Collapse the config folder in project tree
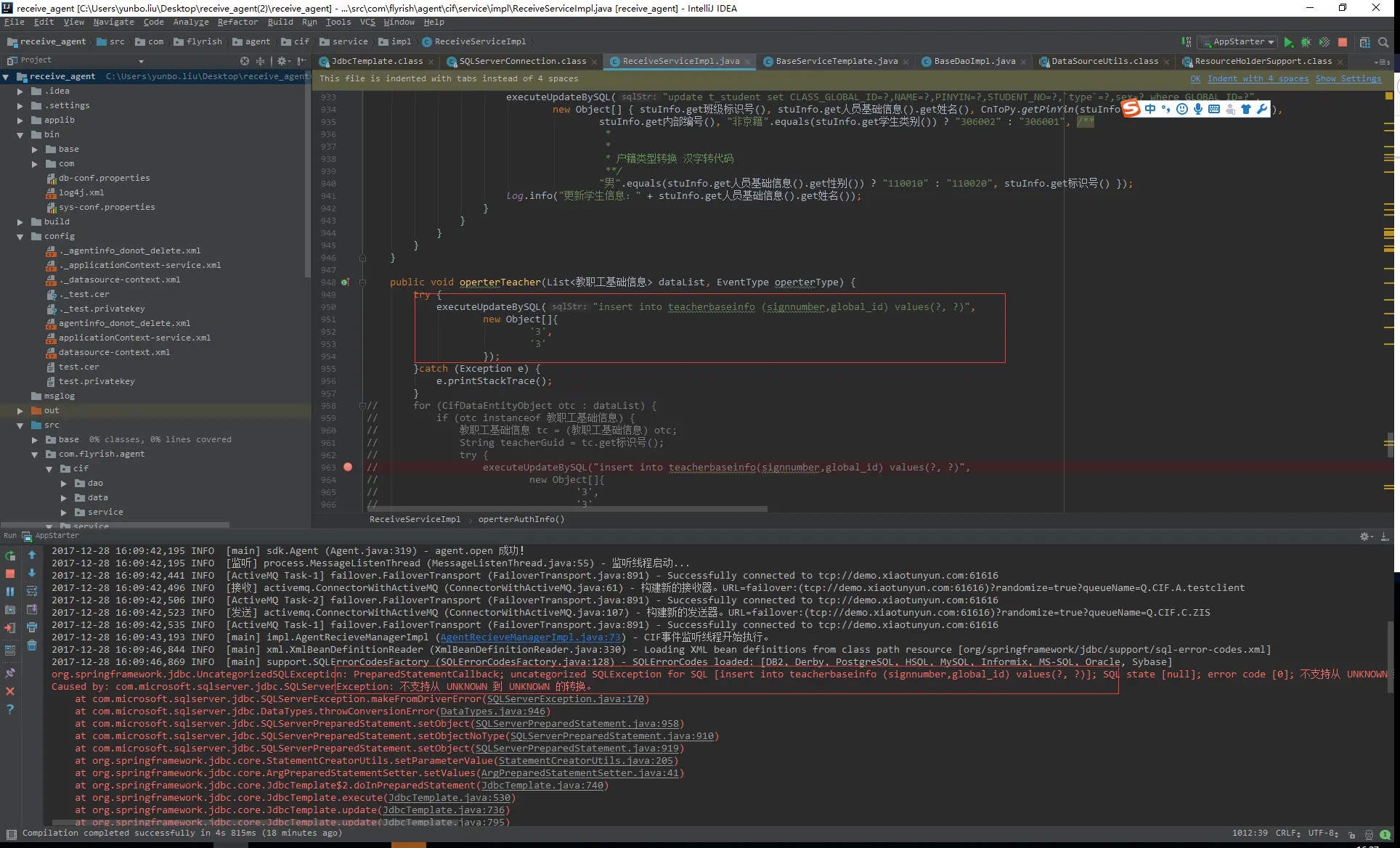 click(20, 237)
